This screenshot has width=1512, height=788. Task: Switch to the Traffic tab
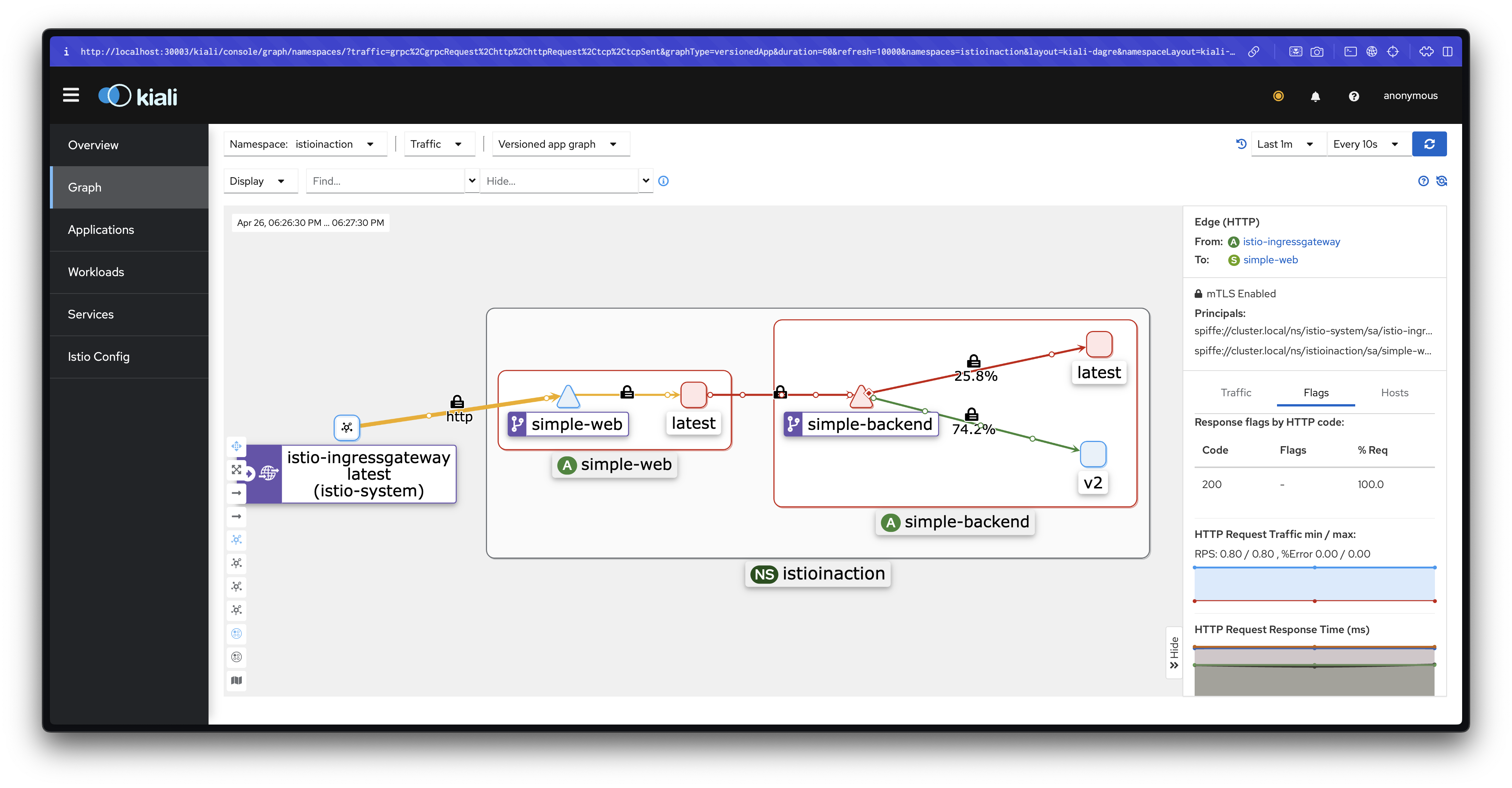(x=1235, y=392)
